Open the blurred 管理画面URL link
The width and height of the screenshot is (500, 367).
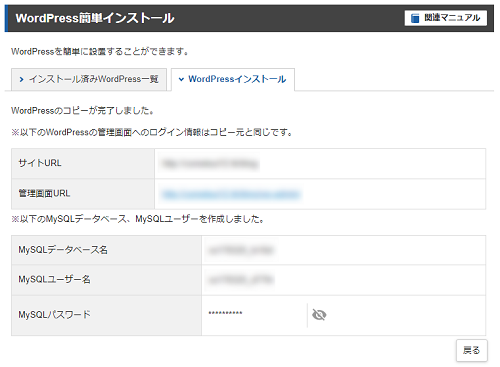pos(231,194)
